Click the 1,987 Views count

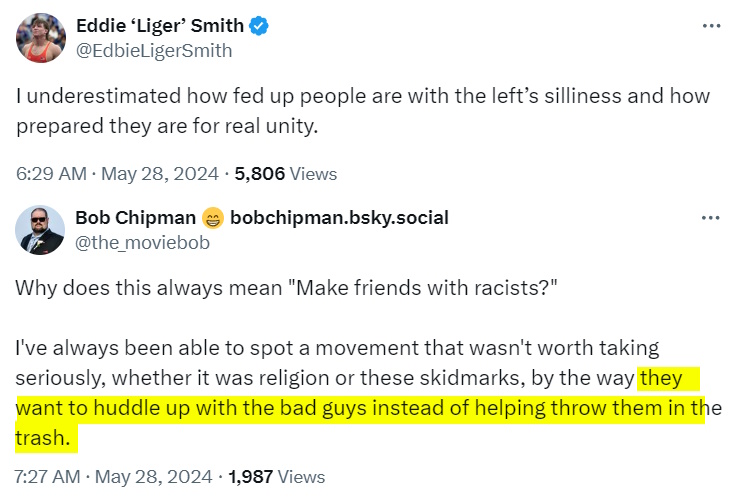(x=277, y=476)
